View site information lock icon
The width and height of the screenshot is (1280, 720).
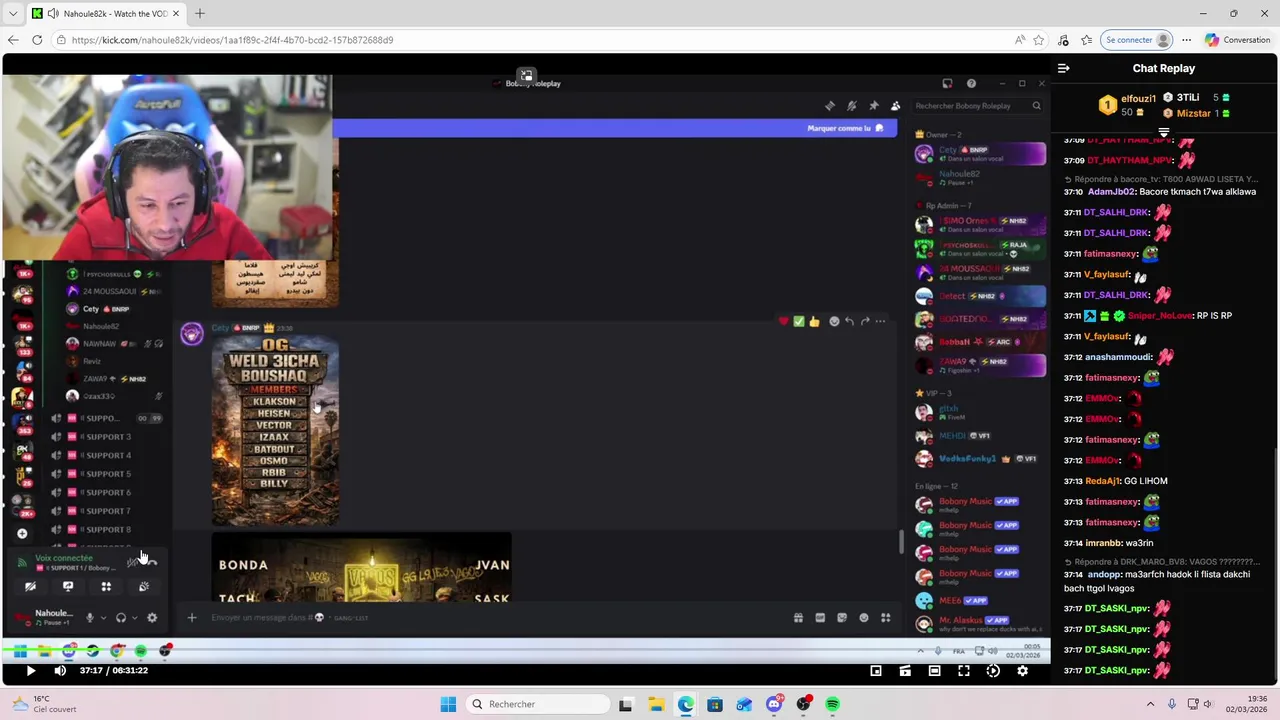[x=61, y=40]
